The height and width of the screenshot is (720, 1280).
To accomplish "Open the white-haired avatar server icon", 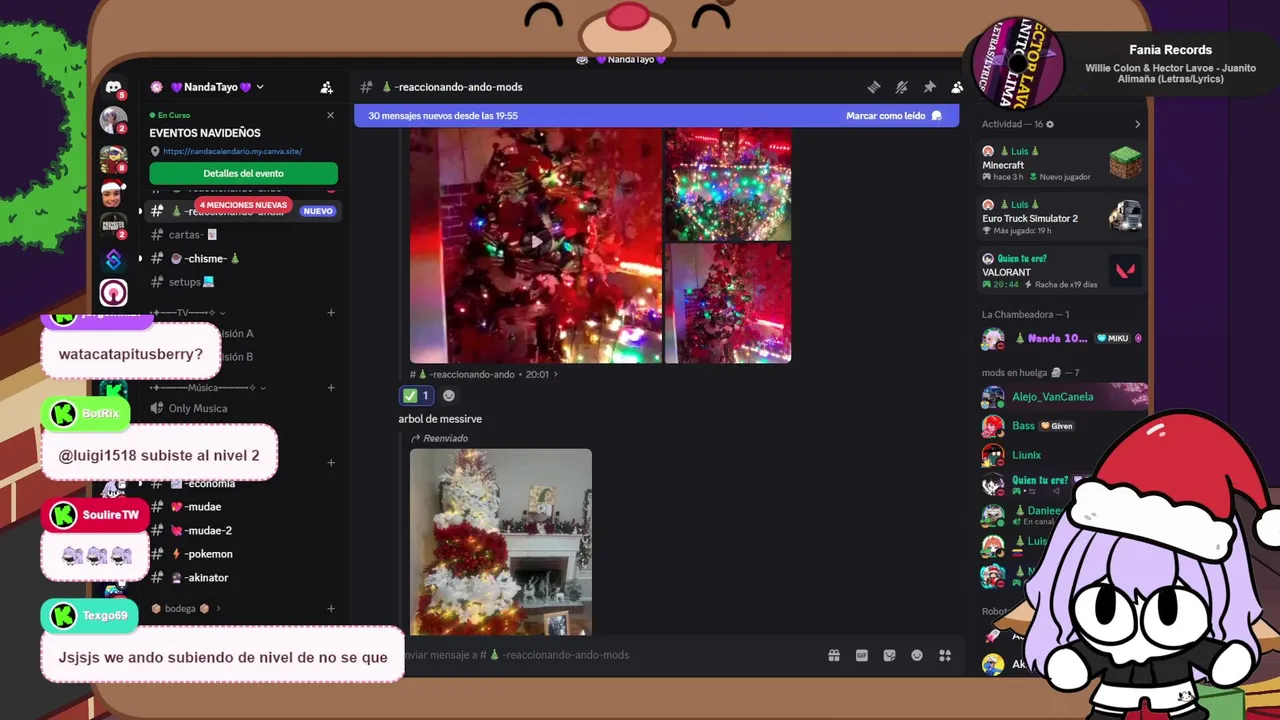I will [x=113, y=122].
